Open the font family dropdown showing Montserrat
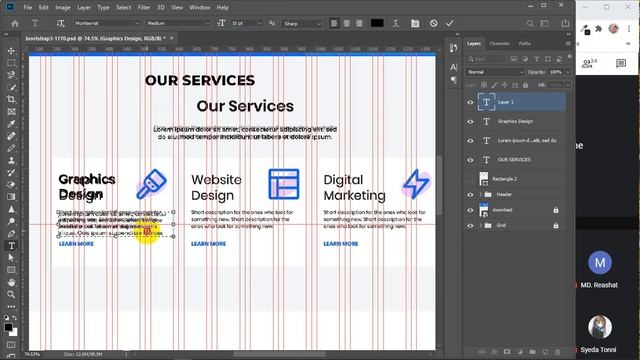The width and height of the screenshot is (640, 360). click(107, 23)
